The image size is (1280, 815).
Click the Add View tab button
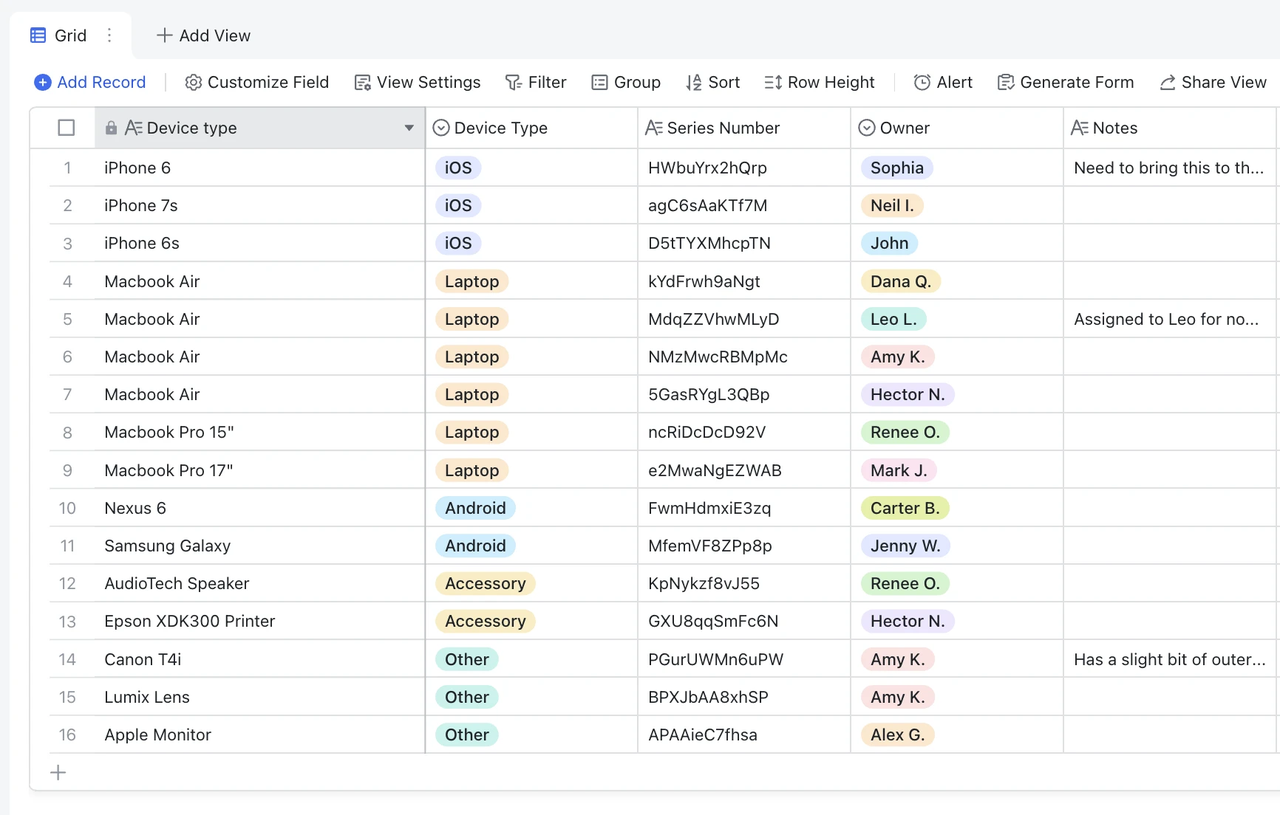(203, 36)
